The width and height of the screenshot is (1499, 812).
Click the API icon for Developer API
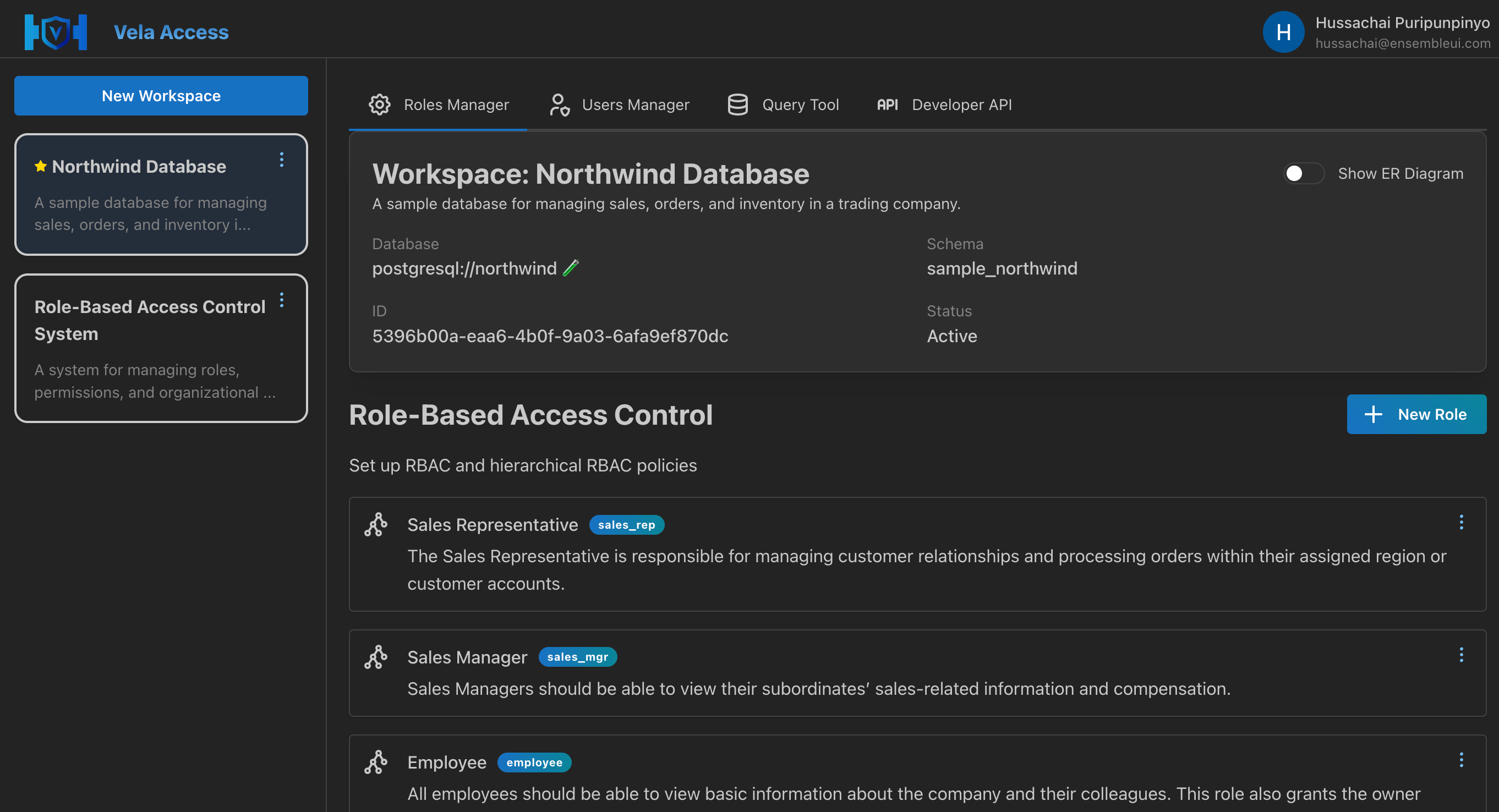[x=887, y=105]
